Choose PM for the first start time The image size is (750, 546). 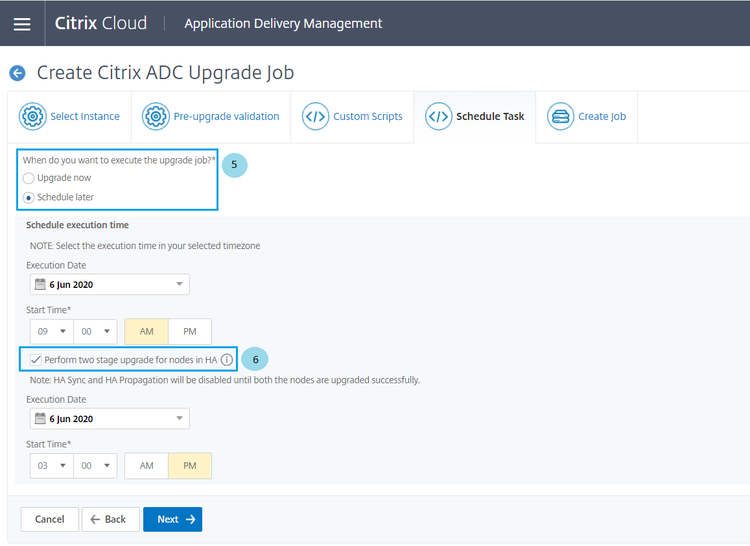pos(190,331)
